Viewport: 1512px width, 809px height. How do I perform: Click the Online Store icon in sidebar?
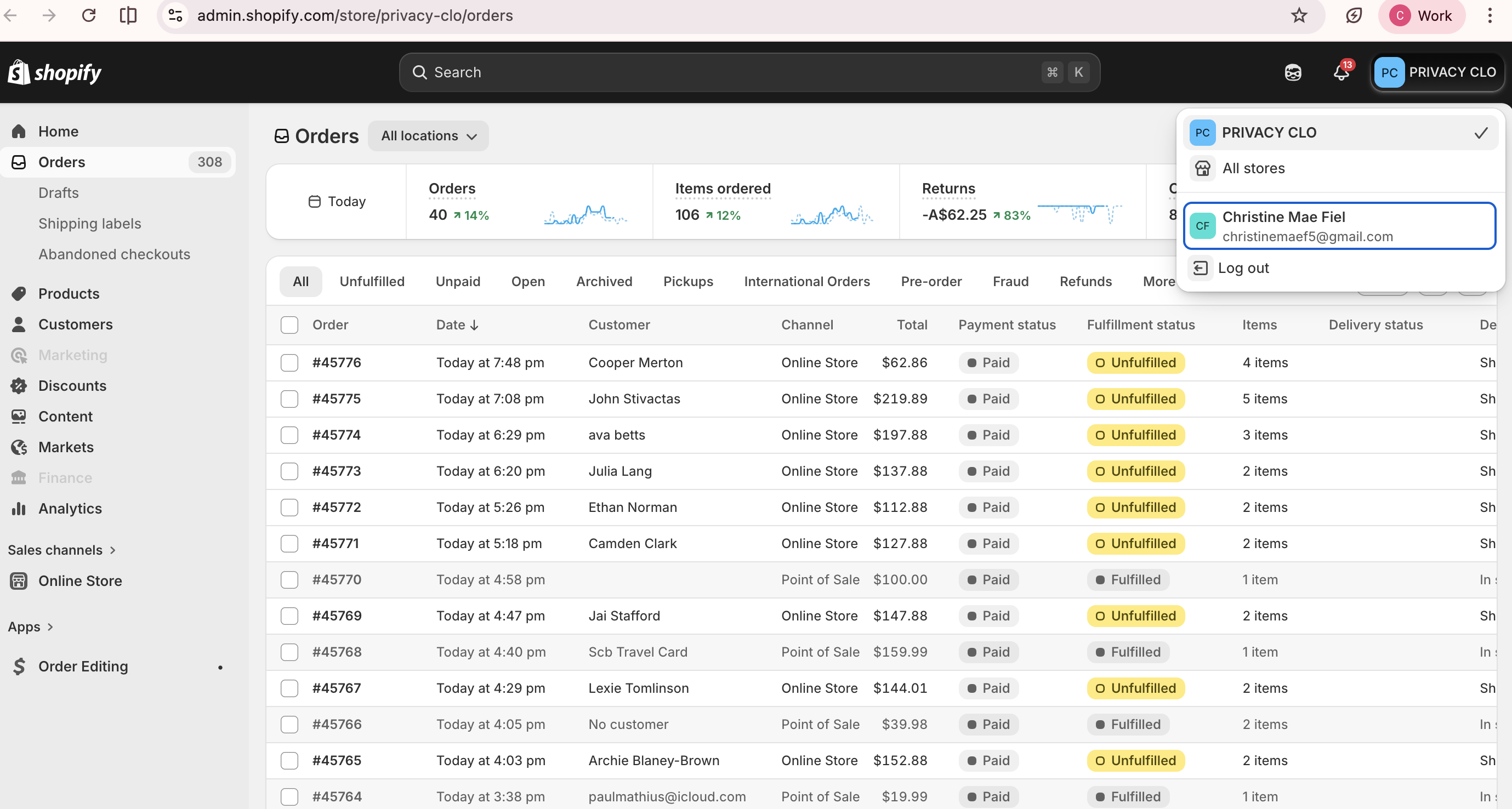coord(19,581)
